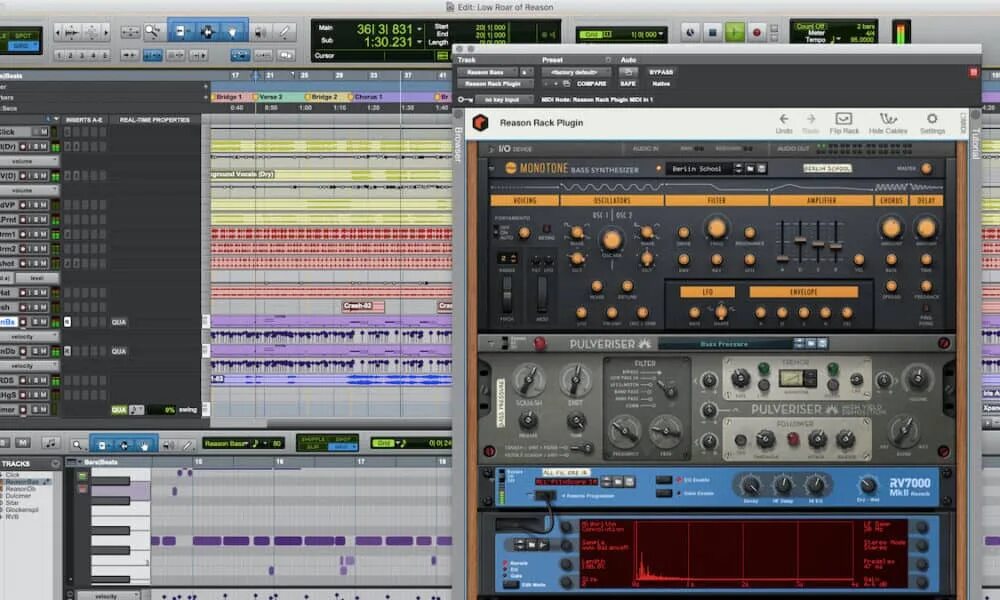Toggle mute M button in MIDI editor toolbar
The height and width of the screenshot is (600, 1000).
[22, 443]
